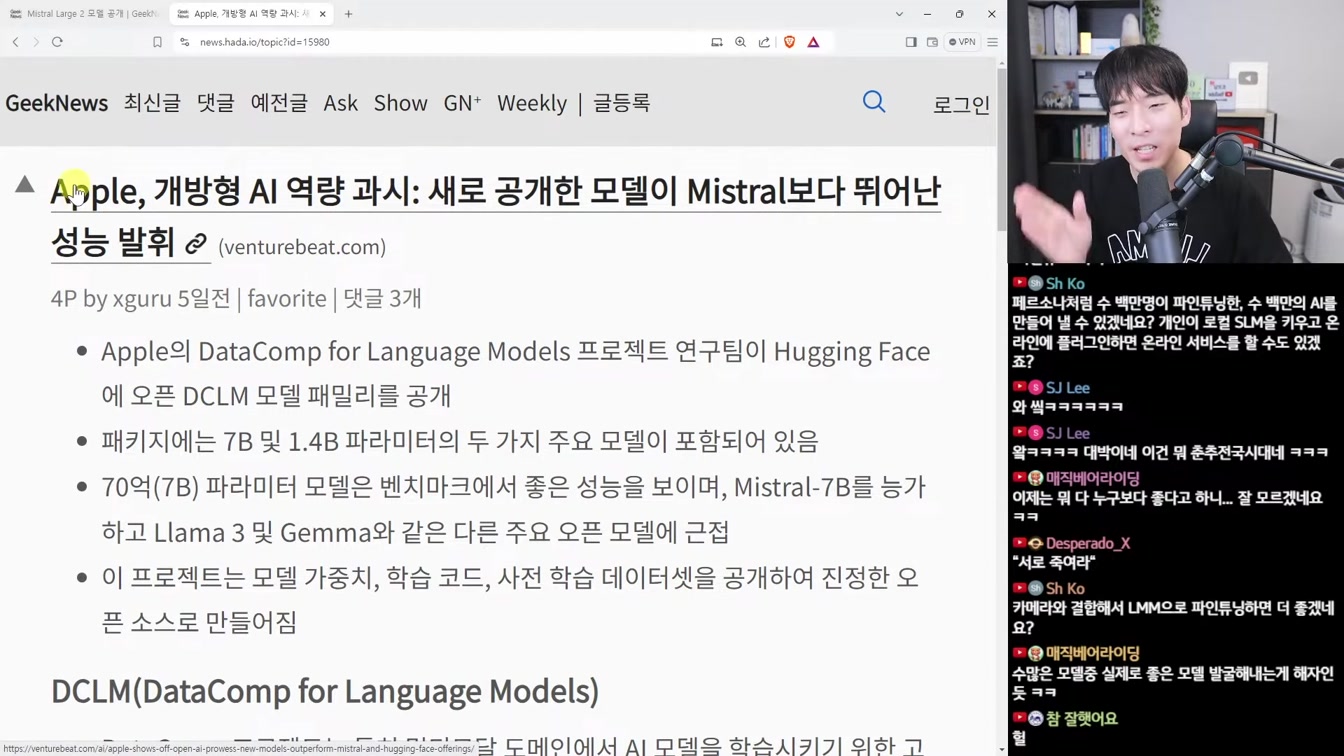Click the bullet text about 7B 및 1.4B 파라미터

[x=460, y=441]
